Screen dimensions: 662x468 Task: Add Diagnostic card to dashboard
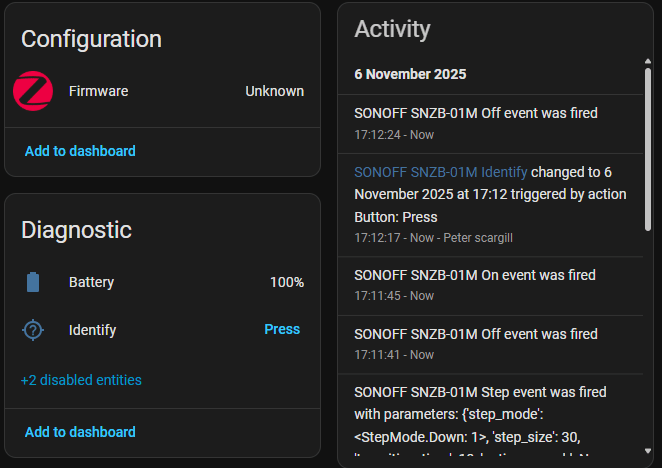click(x=80, y=432)
